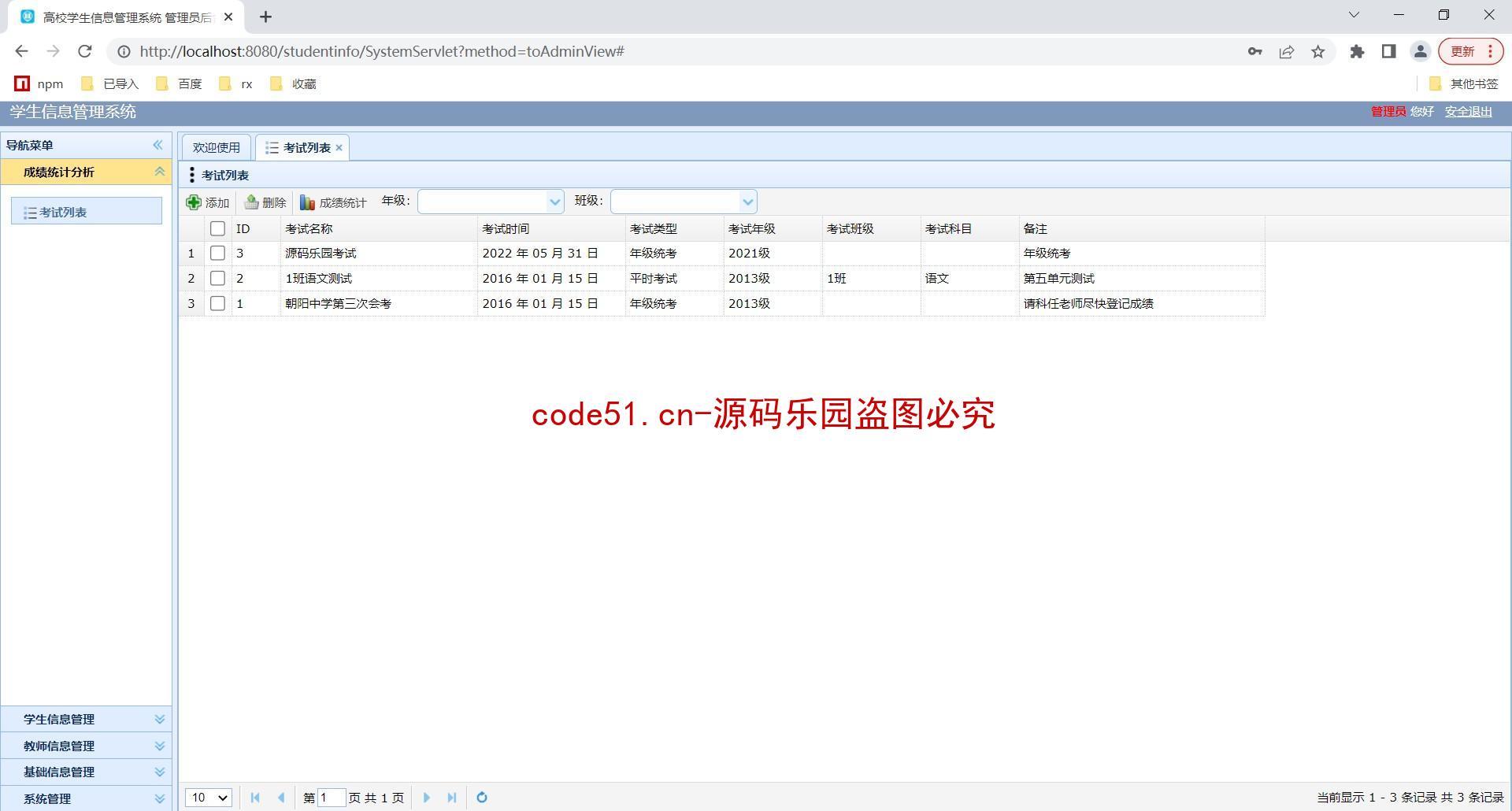Image resolution: width=1512 pixels, height=811 pixels.
Task: Click the browser forward arrow
Action: click(x=54, y=51)
